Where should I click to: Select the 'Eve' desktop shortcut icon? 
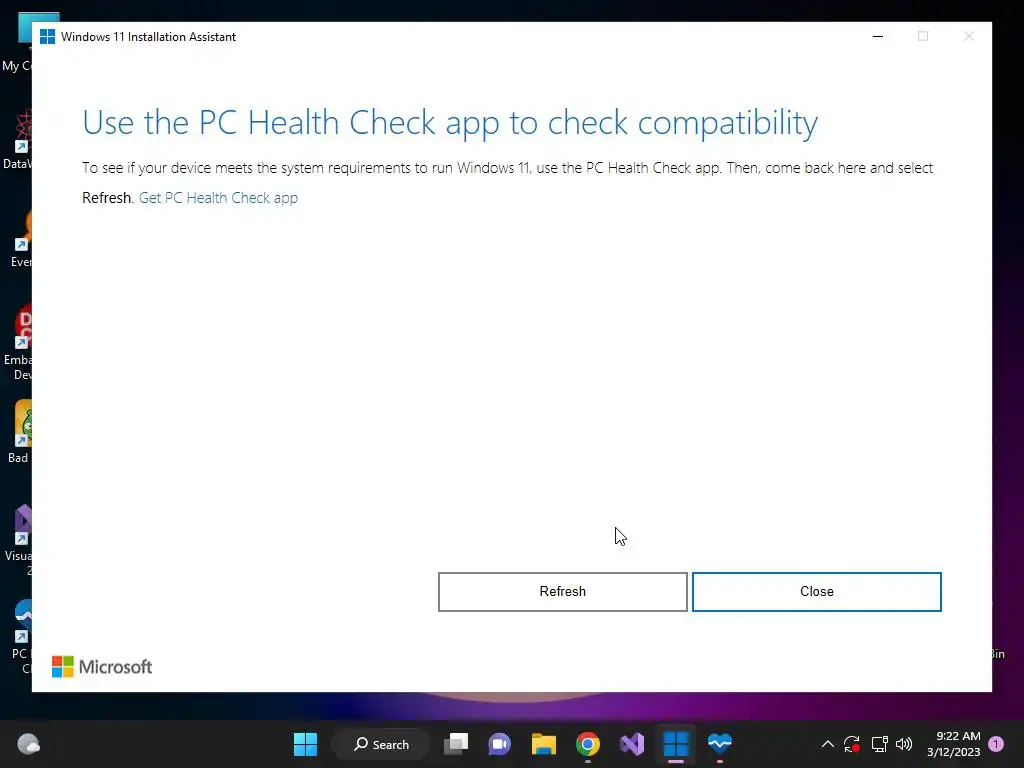point(21,239)
